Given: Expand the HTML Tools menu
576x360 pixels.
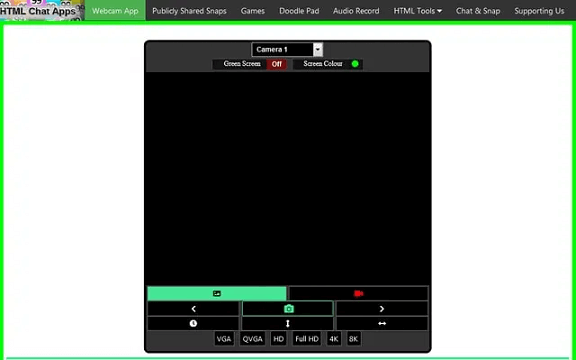Looking at the screenshot, I should tap(417, 11).
